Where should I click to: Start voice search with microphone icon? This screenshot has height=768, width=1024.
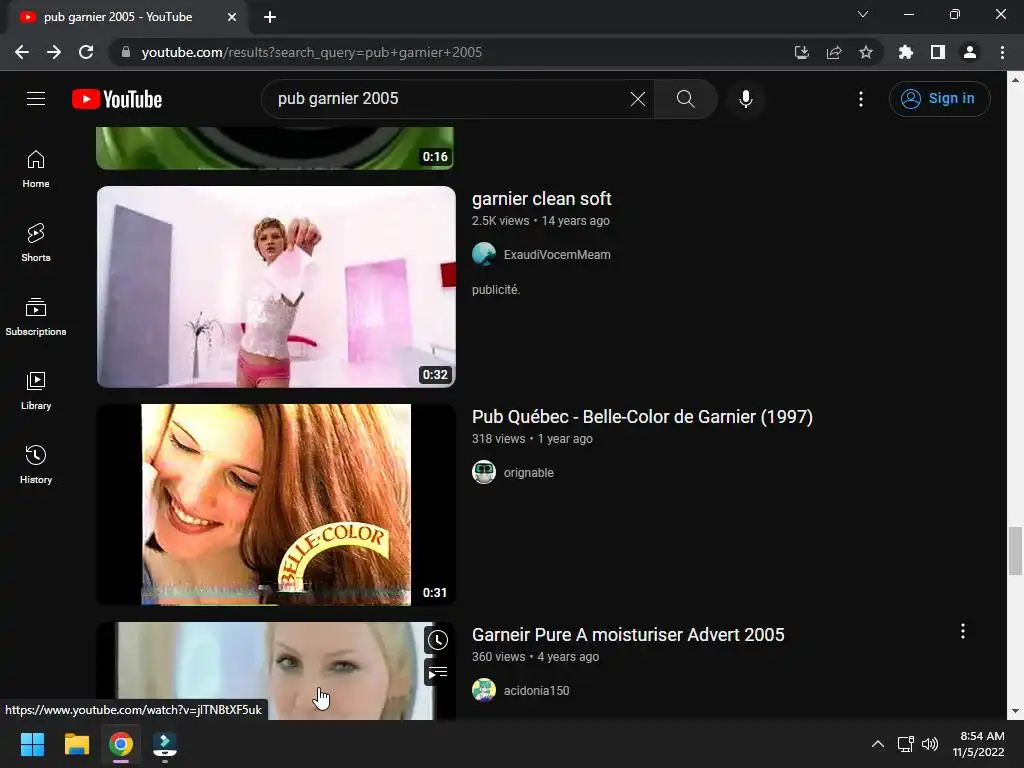coord(745,99)
